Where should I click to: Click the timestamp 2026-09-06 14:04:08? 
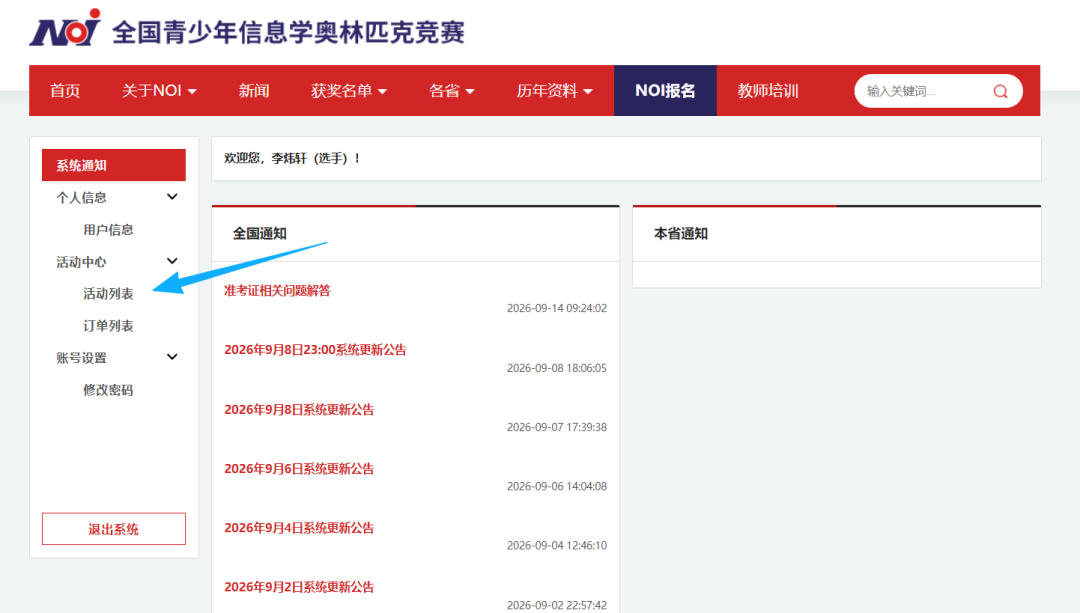pos(557,486)
